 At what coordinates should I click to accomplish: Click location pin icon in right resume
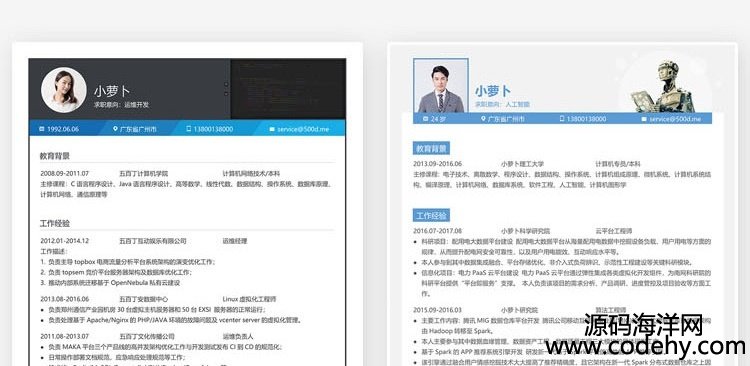[483, 119]
